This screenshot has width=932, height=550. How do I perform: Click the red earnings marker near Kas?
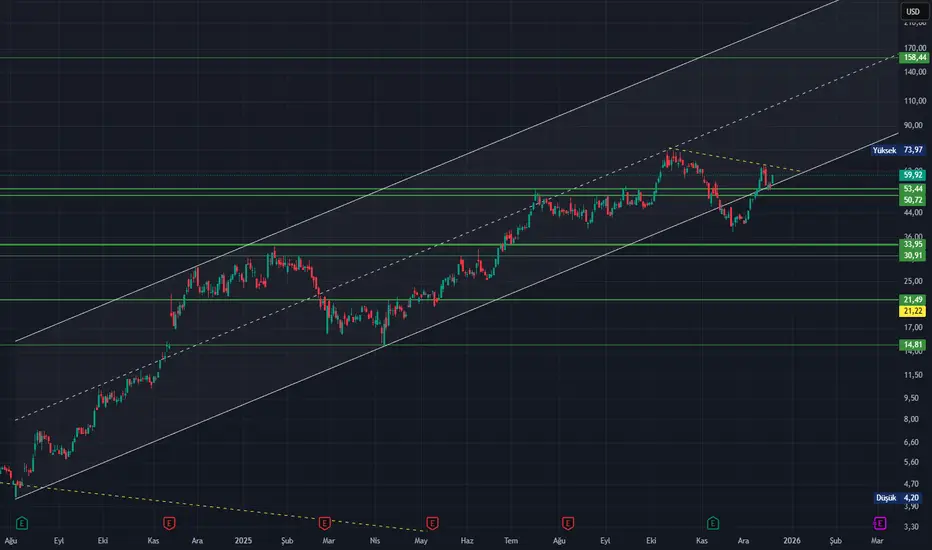pyautogui.click(x=169, y=523)
